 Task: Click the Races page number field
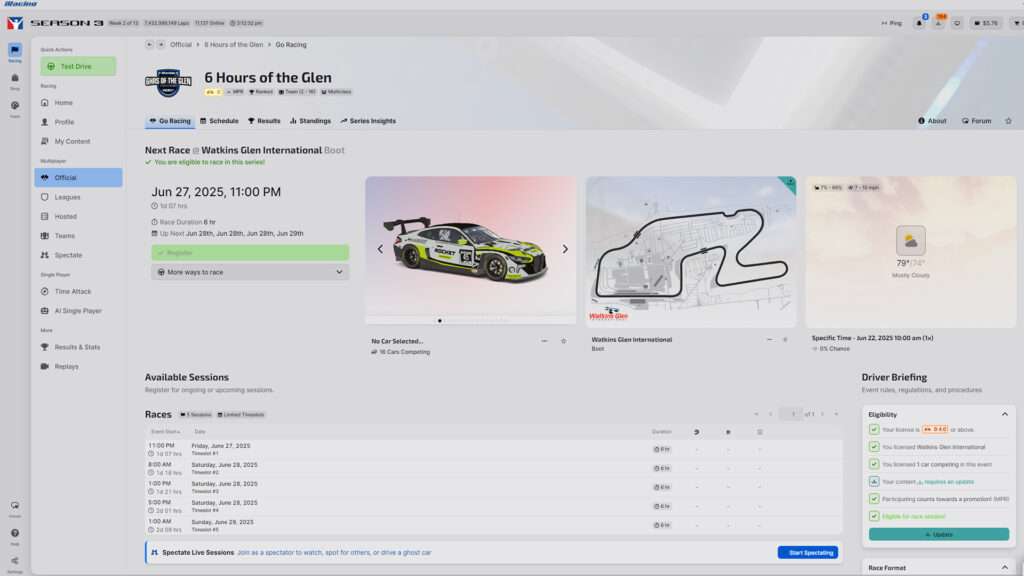(792, 414)
